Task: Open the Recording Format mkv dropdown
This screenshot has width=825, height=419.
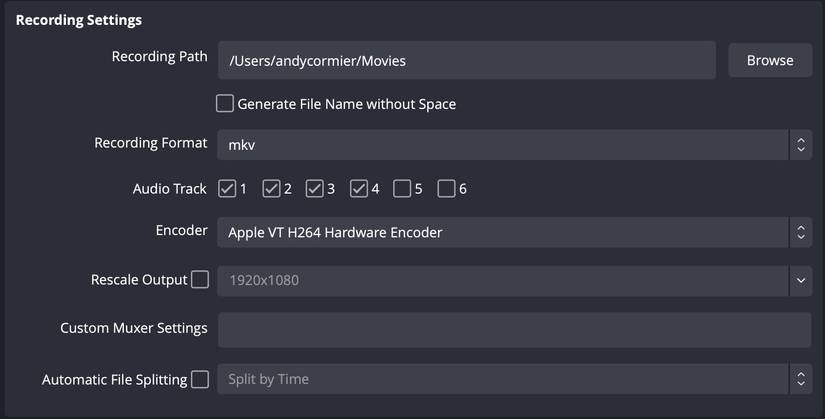Action: pos(502,144)
